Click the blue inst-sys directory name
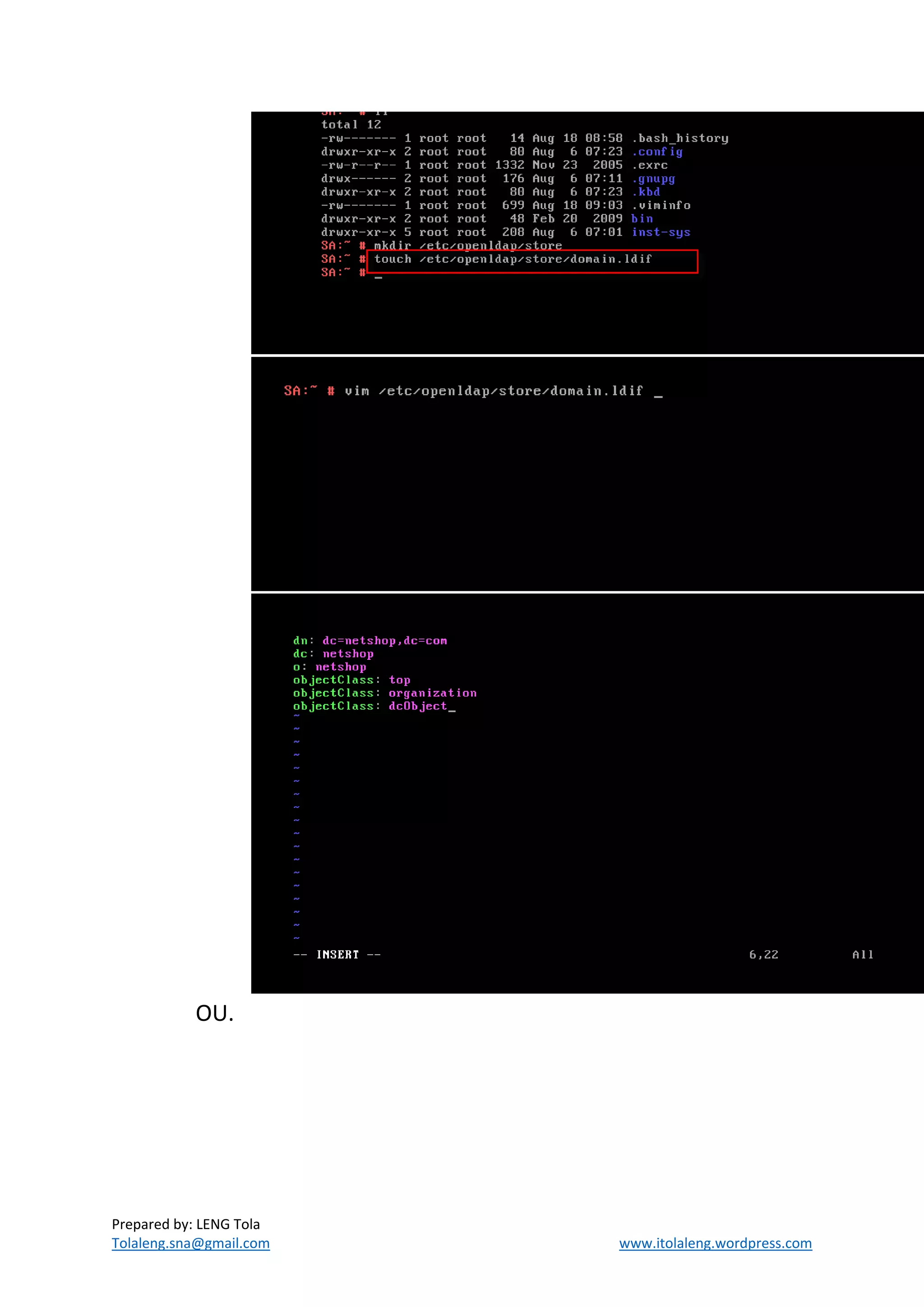This screenshot has width=924, height=1307. (x=661, y=232)
